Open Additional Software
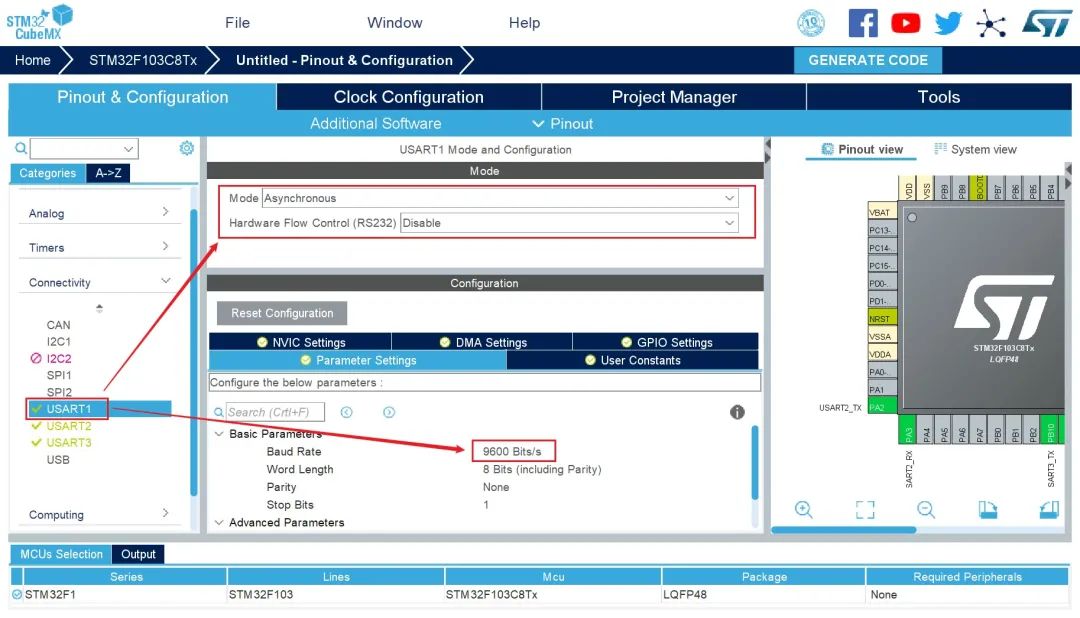The image size is (1080, 618). point(375,124)
